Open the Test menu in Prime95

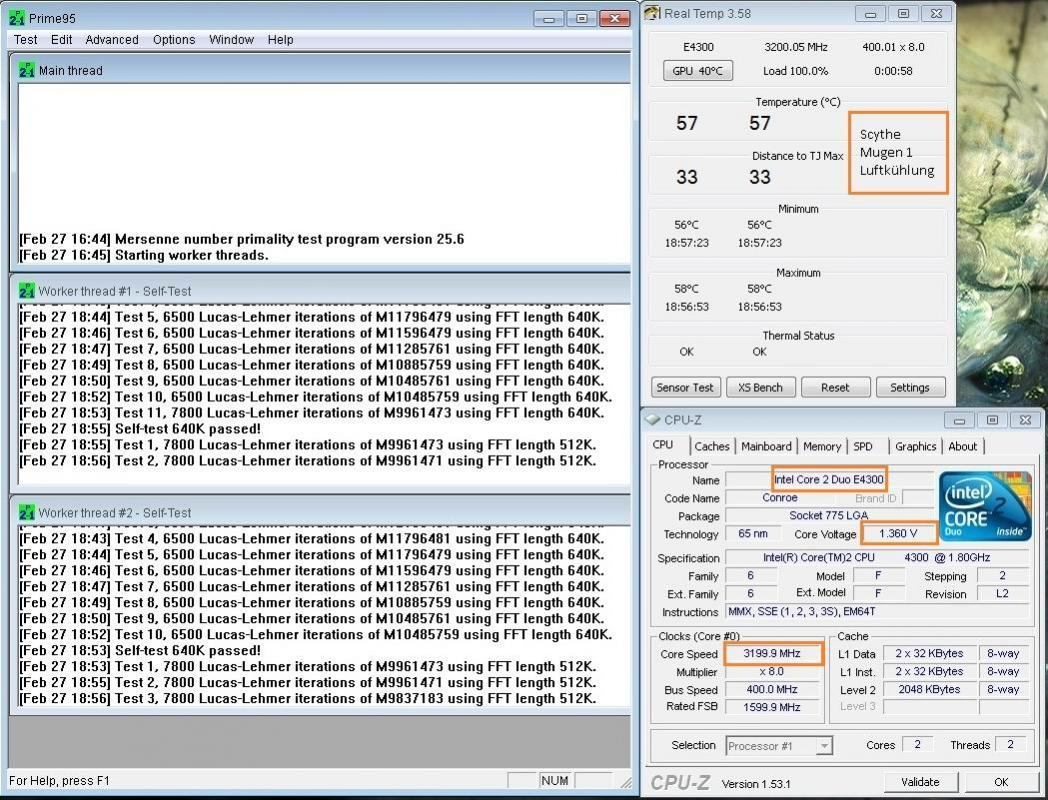coord(25,39)
